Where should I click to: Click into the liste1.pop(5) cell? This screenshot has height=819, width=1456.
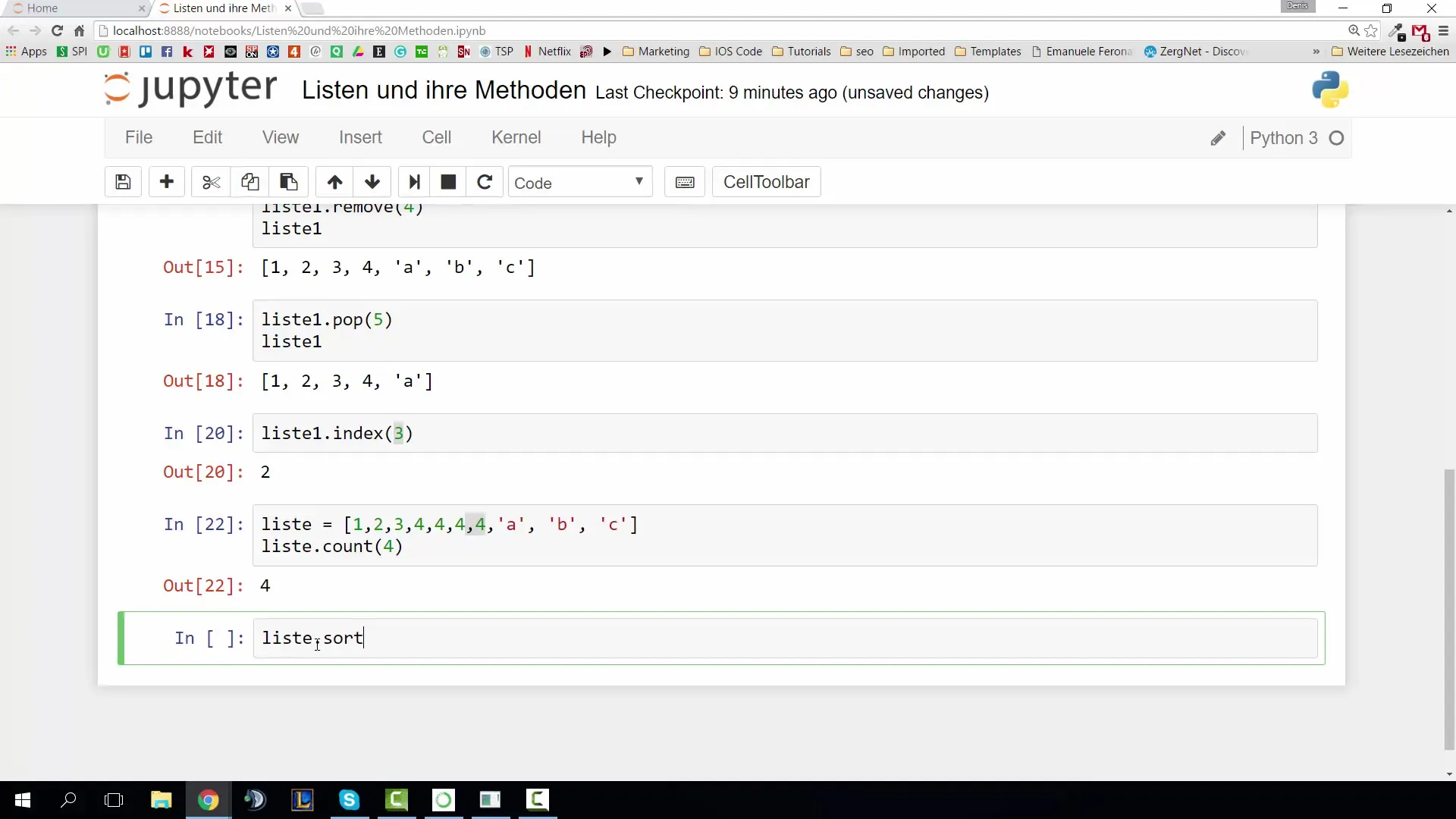(x=785, y=331)
